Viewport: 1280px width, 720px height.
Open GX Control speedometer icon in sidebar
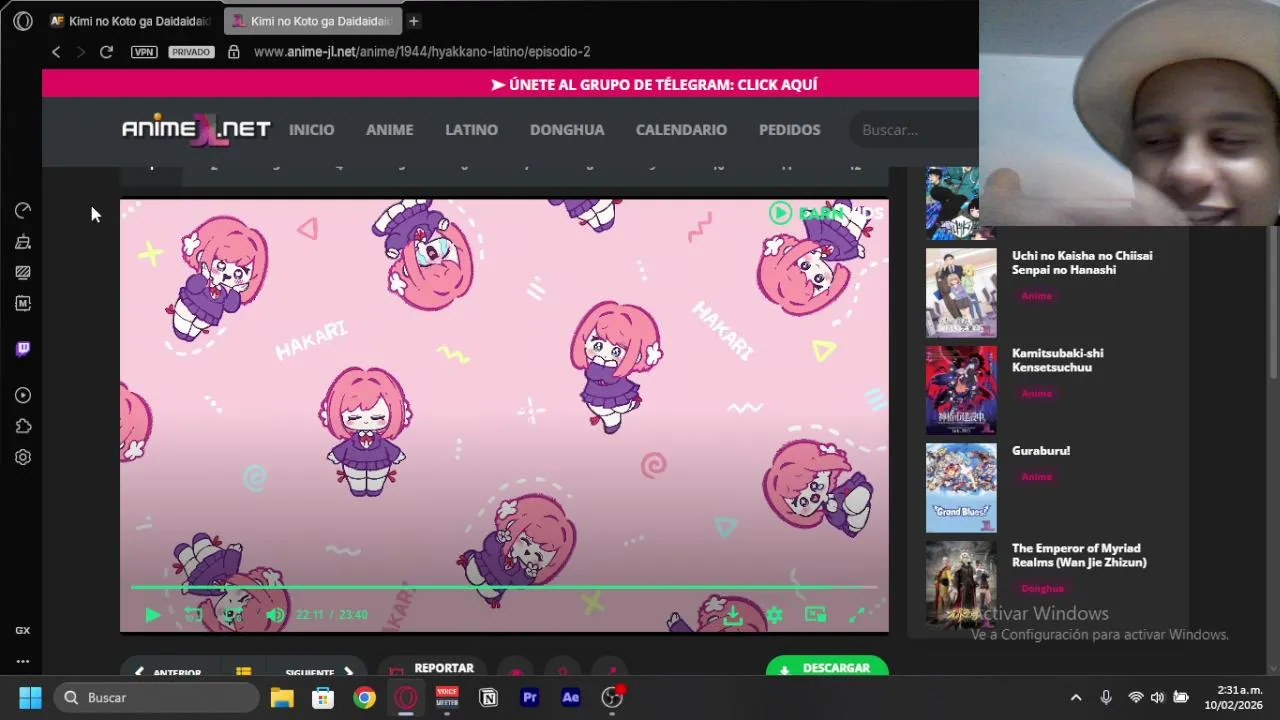[x=22, y=210]
